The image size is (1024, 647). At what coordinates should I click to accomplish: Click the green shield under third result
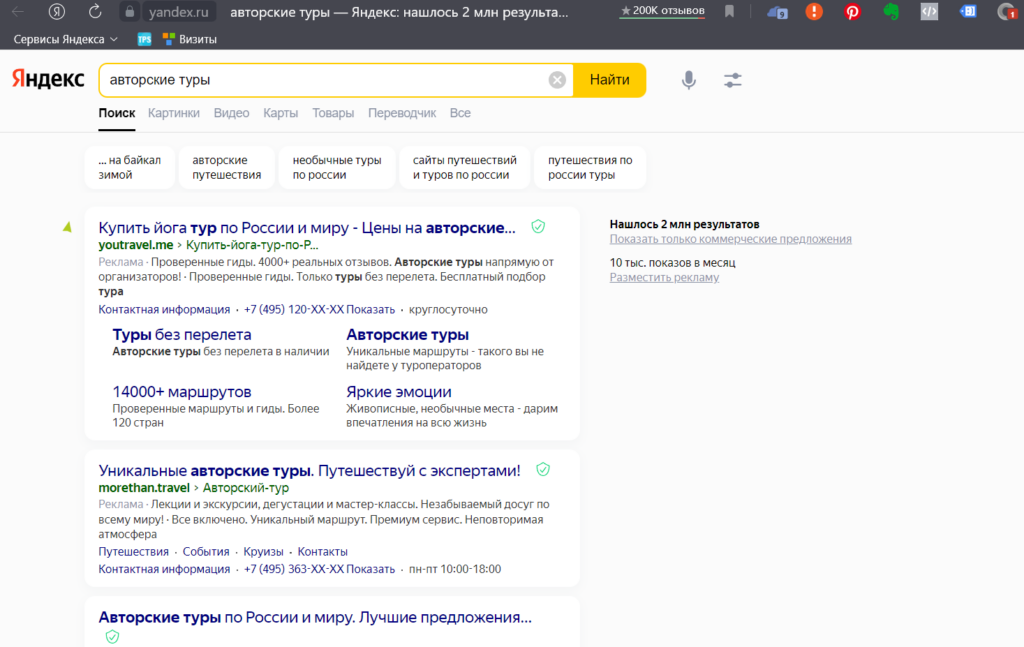pos(112,636)
